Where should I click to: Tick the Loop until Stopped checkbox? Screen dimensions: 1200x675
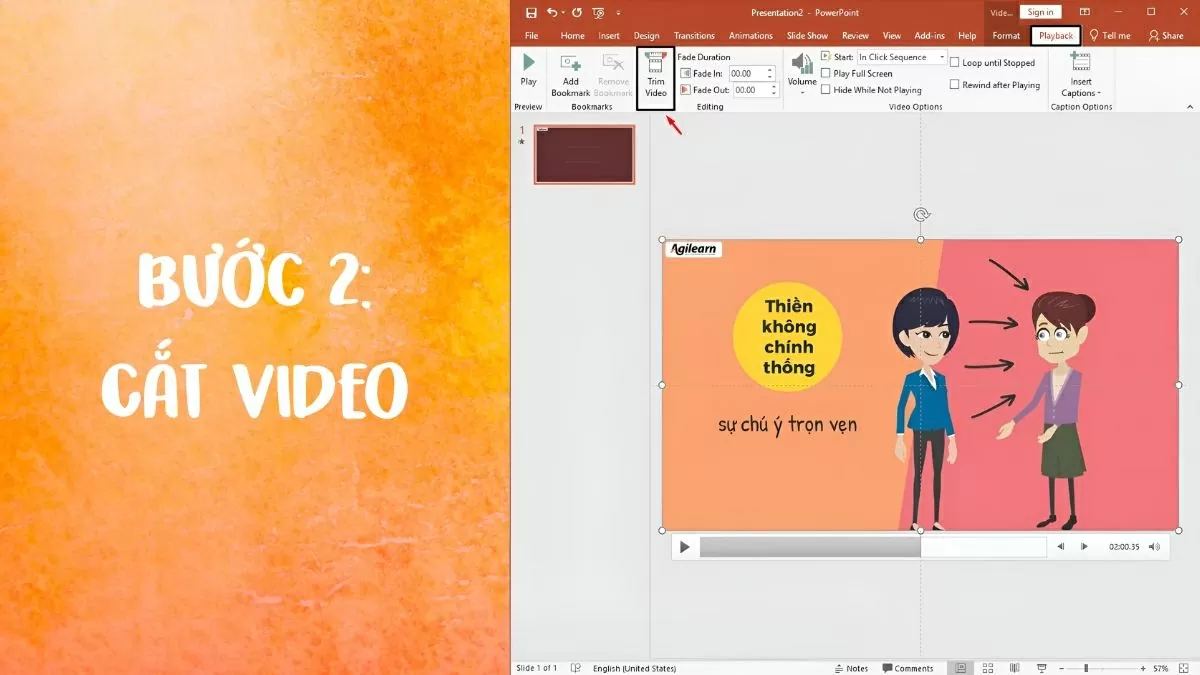954,63
